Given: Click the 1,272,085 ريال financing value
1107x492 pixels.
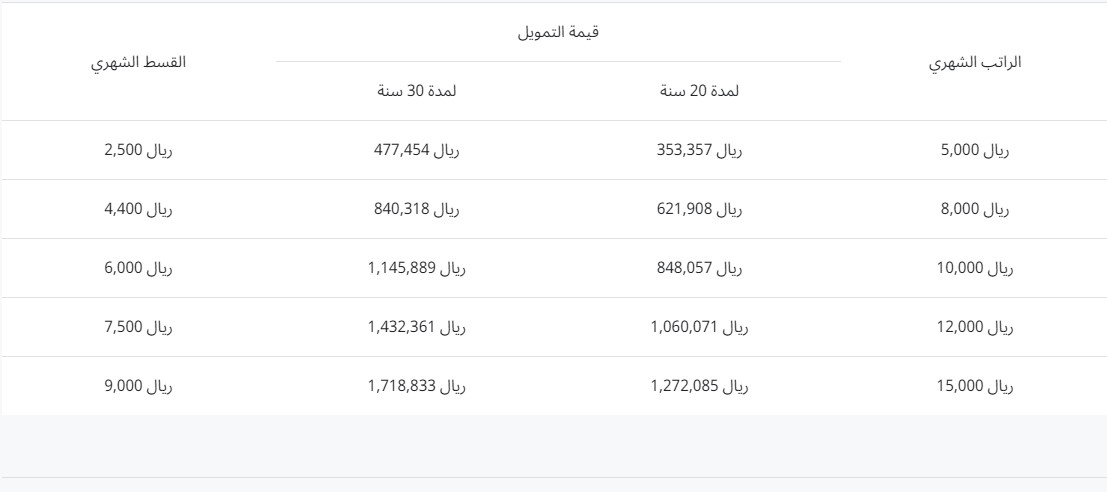Looking at the screenshot, I should (700, 387).
